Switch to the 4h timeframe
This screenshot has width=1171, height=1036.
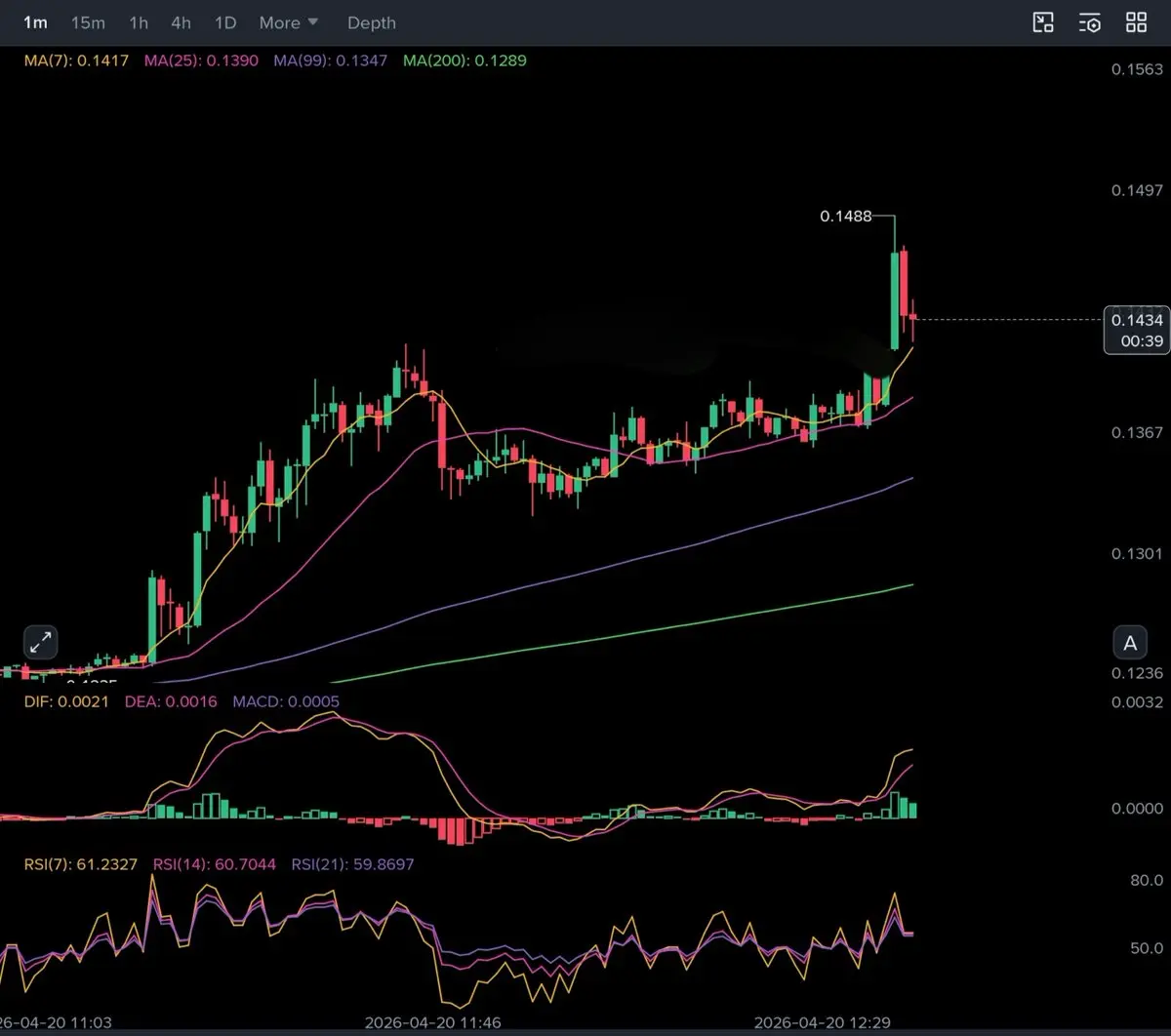181,22
